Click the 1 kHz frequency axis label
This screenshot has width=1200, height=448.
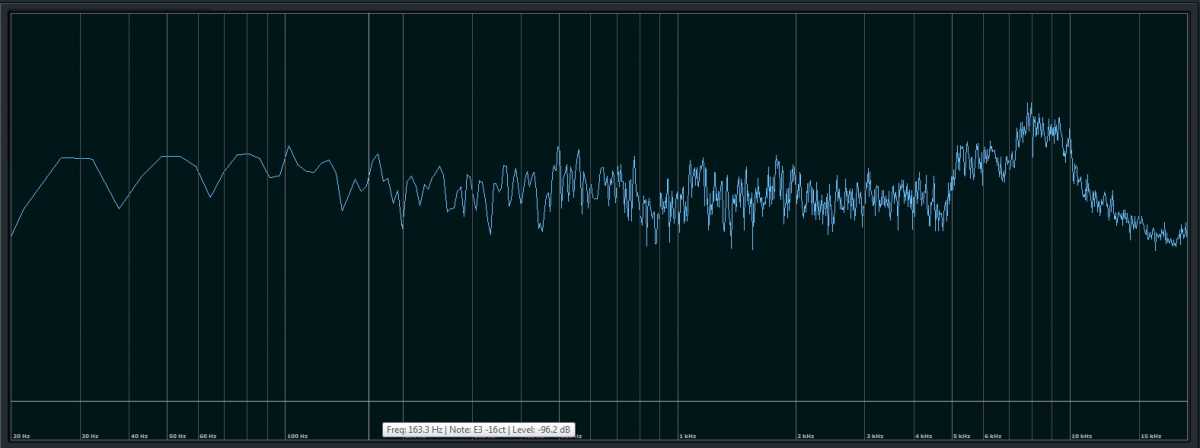coord(686,436)
